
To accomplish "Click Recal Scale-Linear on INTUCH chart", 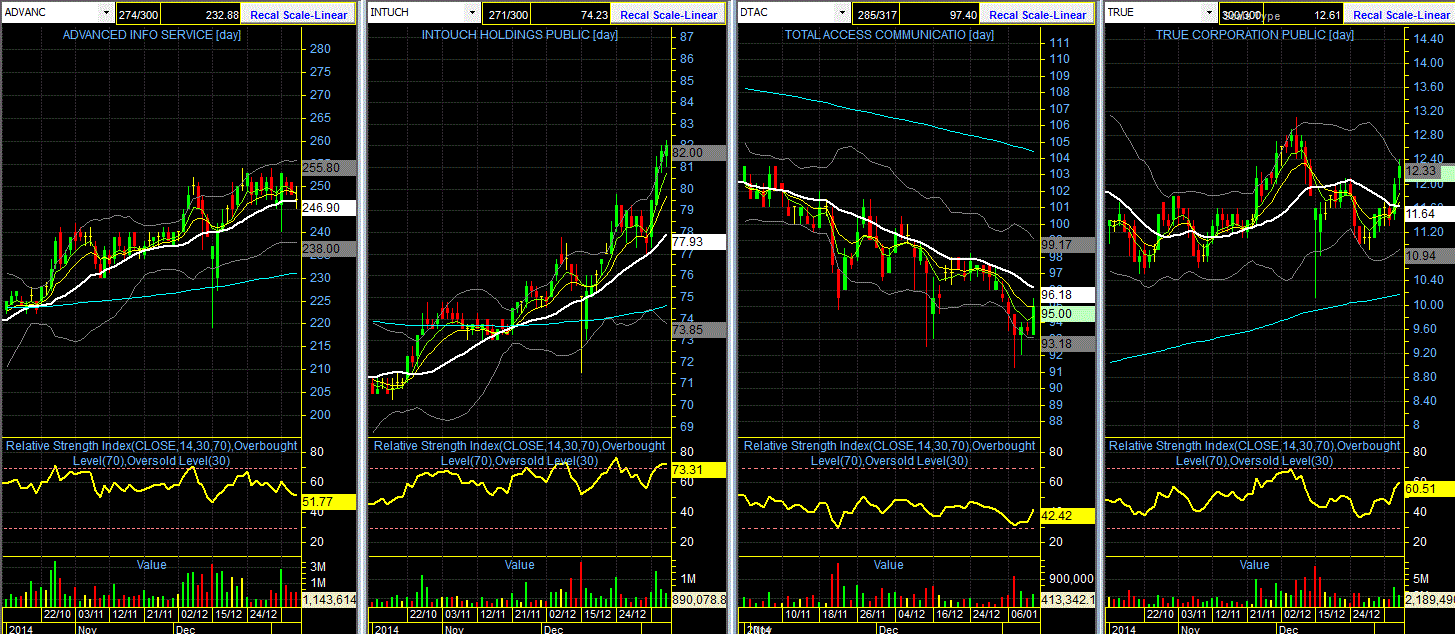I will click(667, 15).
